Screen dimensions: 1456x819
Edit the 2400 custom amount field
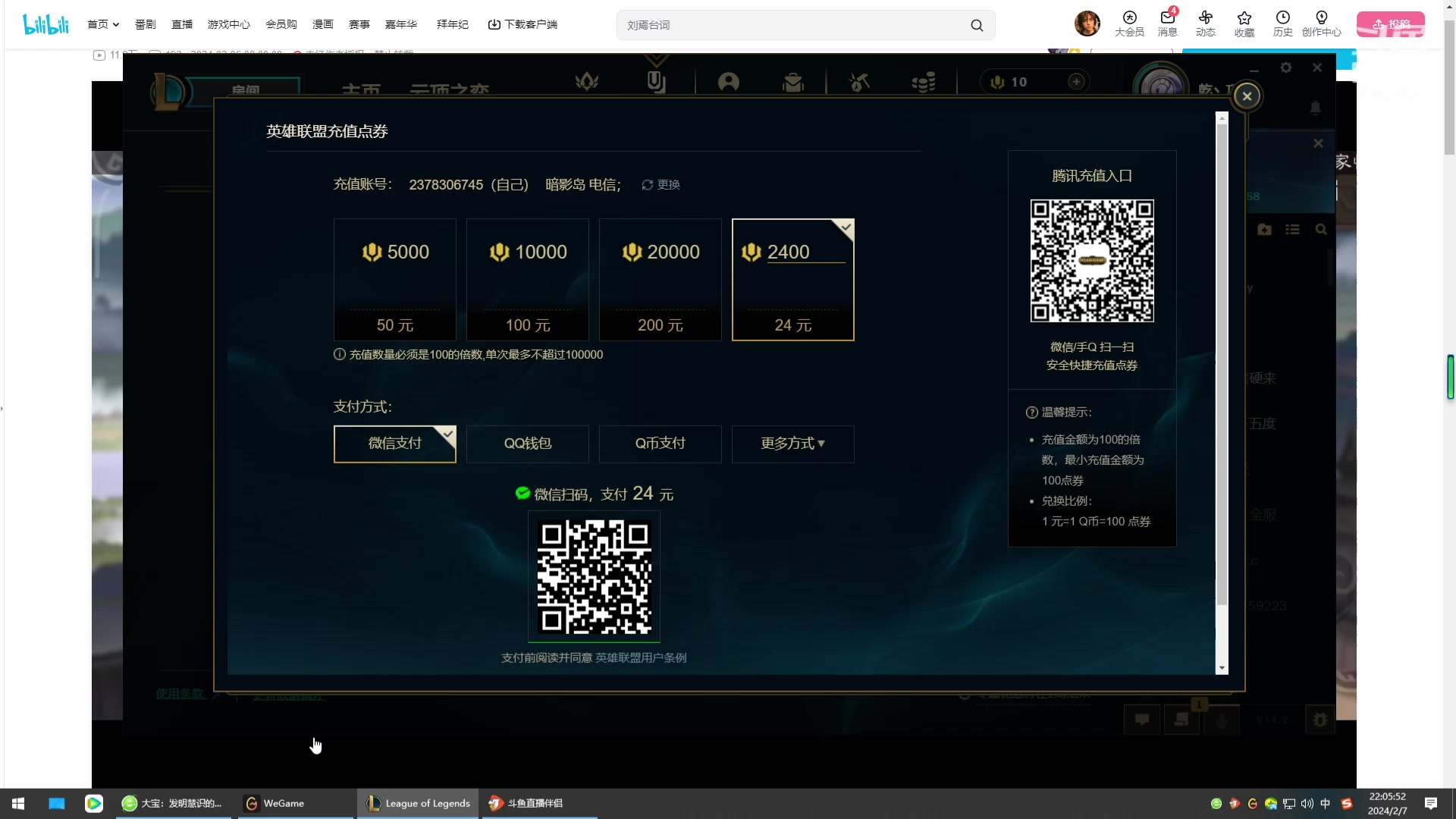806,252
